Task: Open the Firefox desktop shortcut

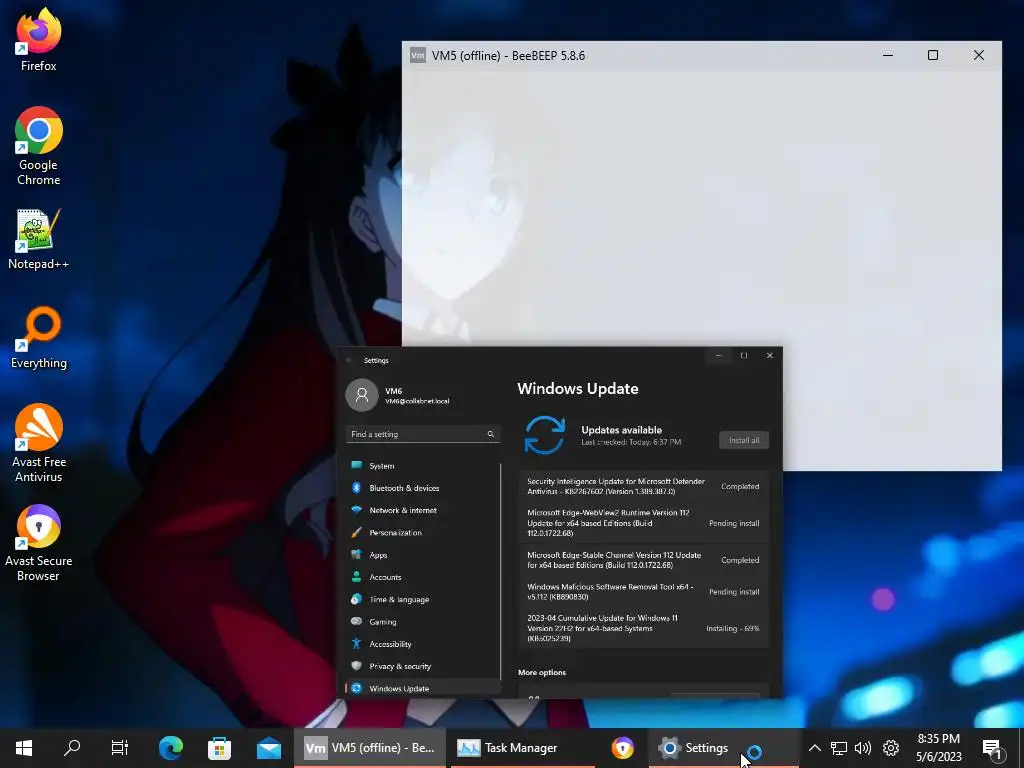Action: [39, 39]
